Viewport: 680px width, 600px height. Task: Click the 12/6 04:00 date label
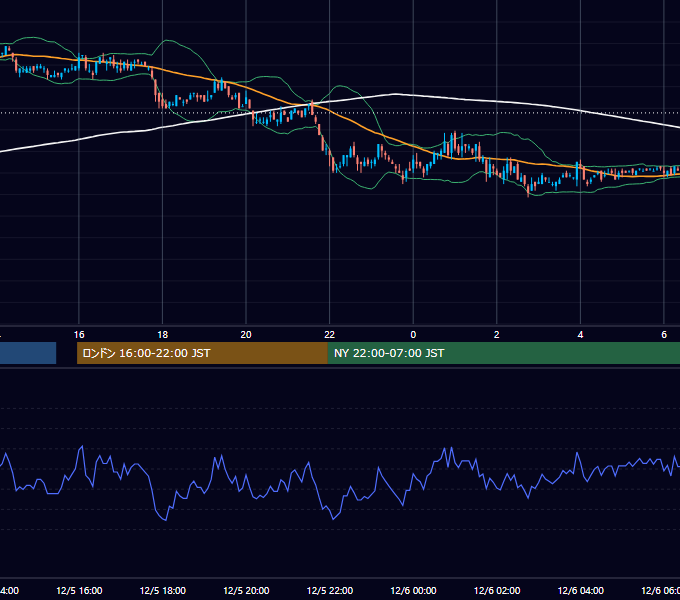point(581,591)
